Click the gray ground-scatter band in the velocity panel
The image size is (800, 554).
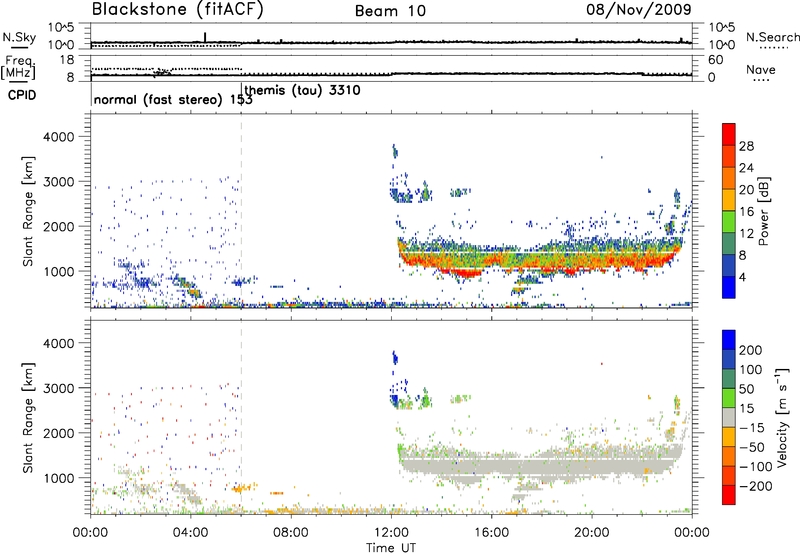pyautogui.click(x=541, y=465)
